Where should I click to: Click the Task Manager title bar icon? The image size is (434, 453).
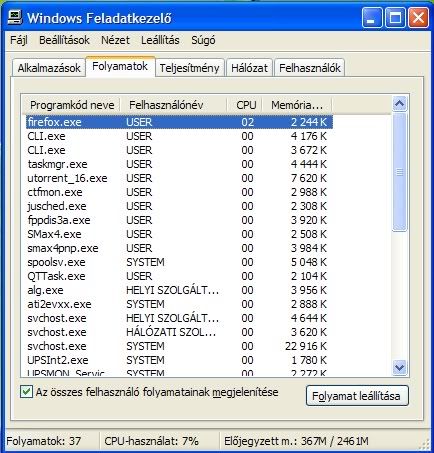pyautogui.click(x=15, y=17)
